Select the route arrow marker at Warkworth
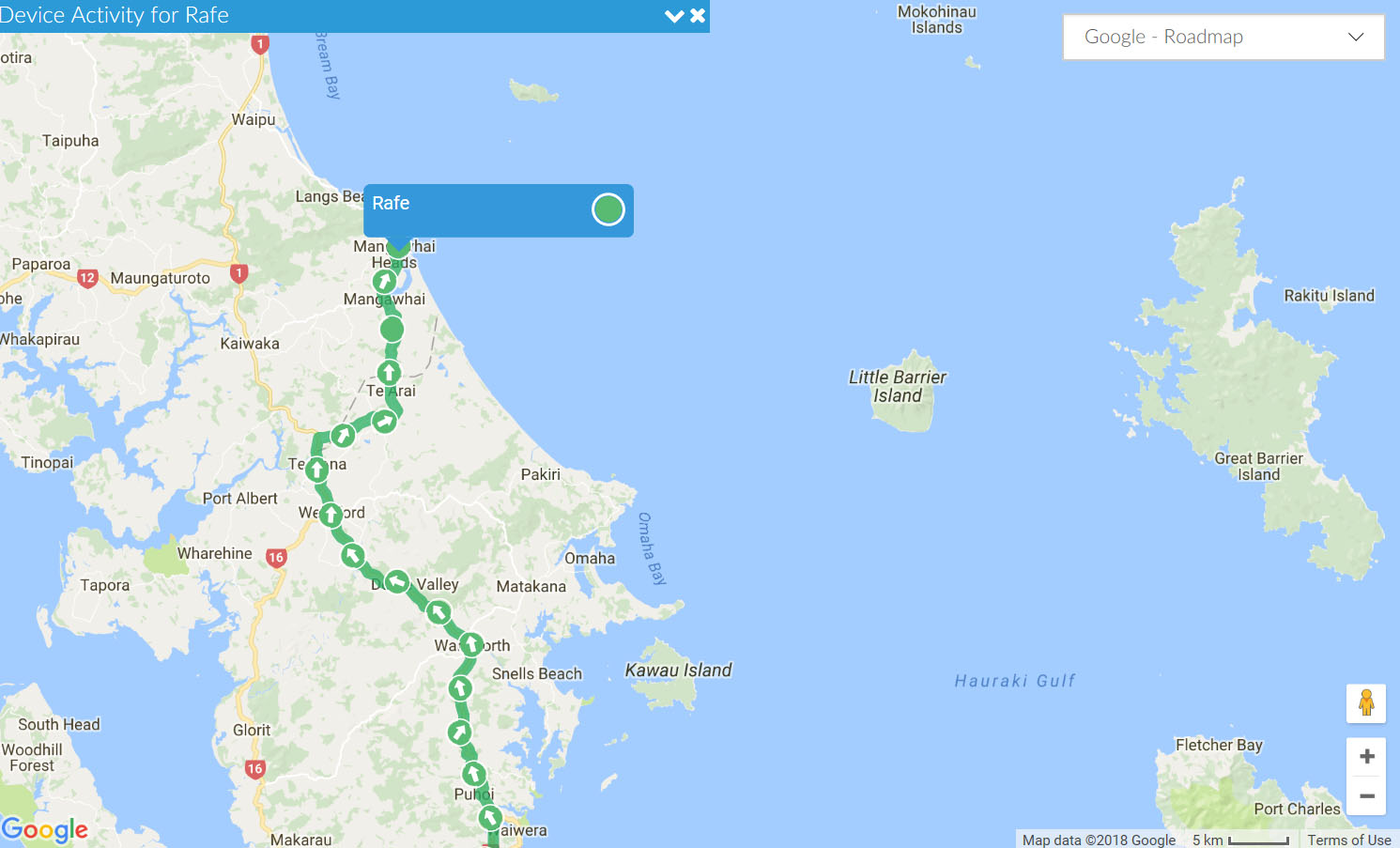 pos(471,645)
